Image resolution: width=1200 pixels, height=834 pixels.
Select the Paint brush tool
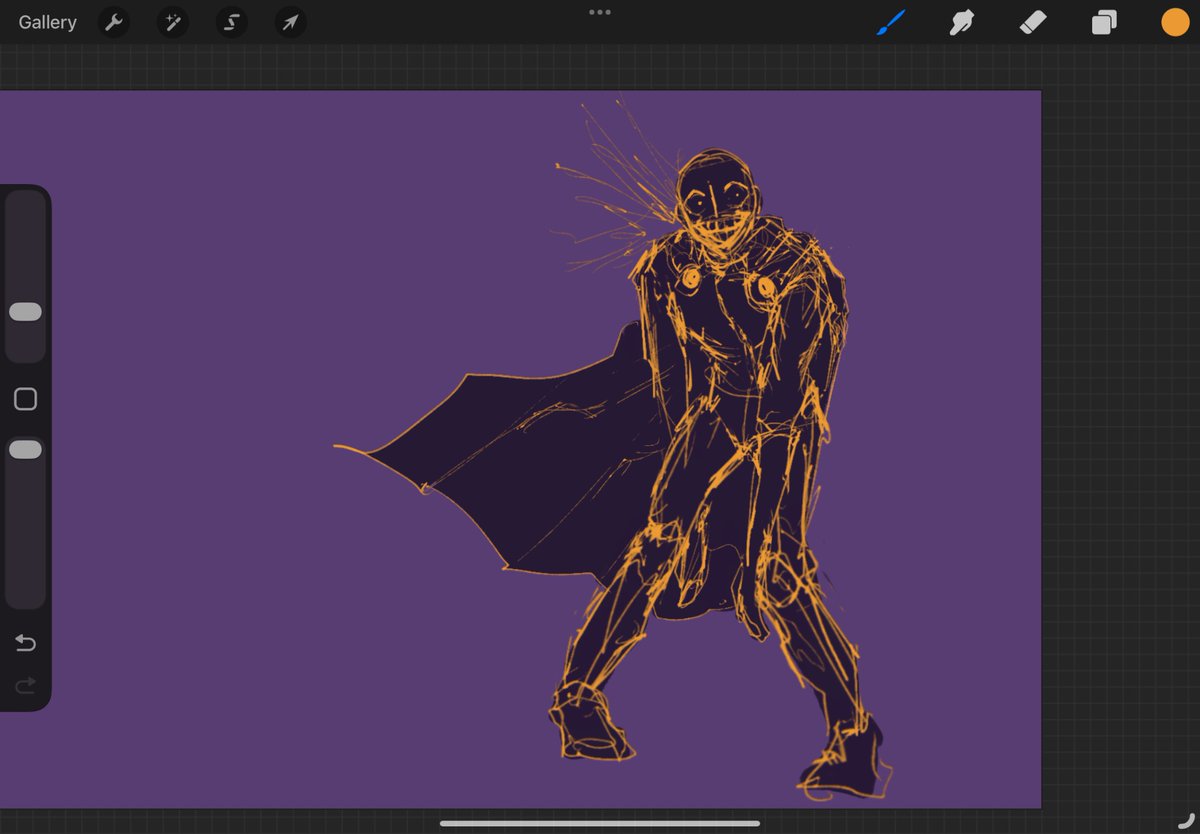(x=890, y=22)
